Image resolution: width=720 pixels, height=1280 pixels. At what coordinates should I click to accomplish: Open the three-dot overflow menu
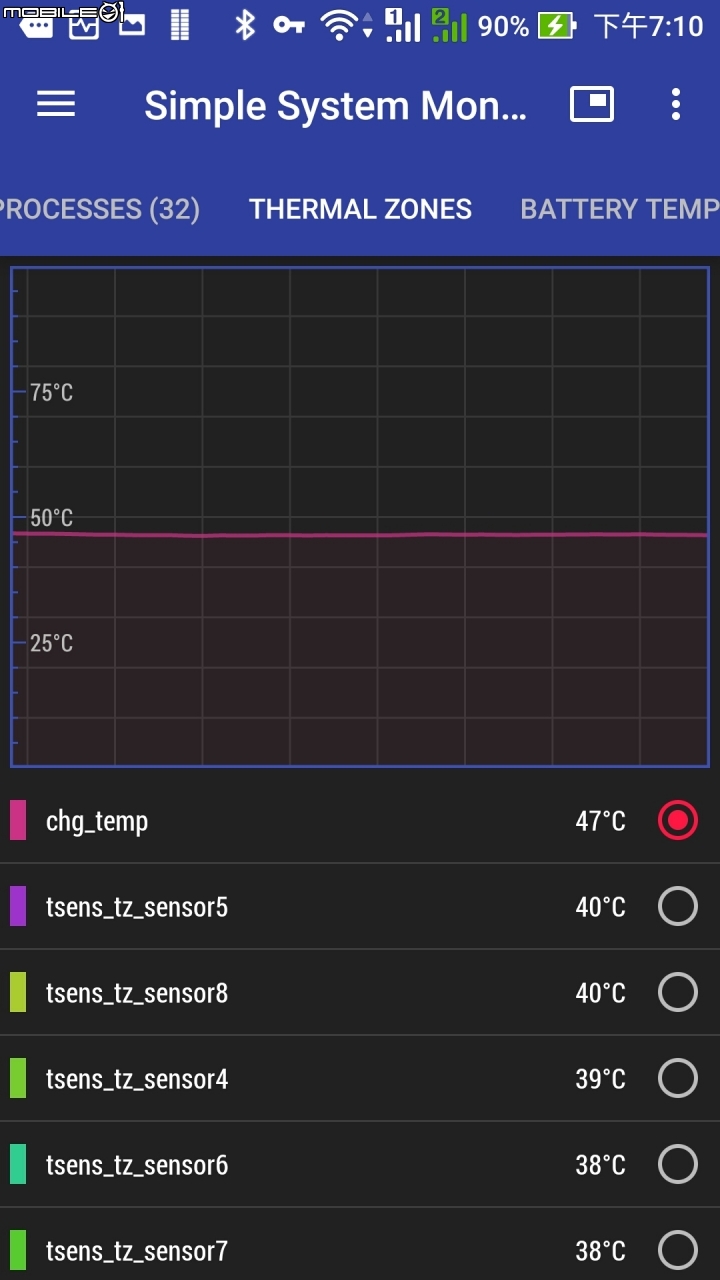tap(676, 104)
